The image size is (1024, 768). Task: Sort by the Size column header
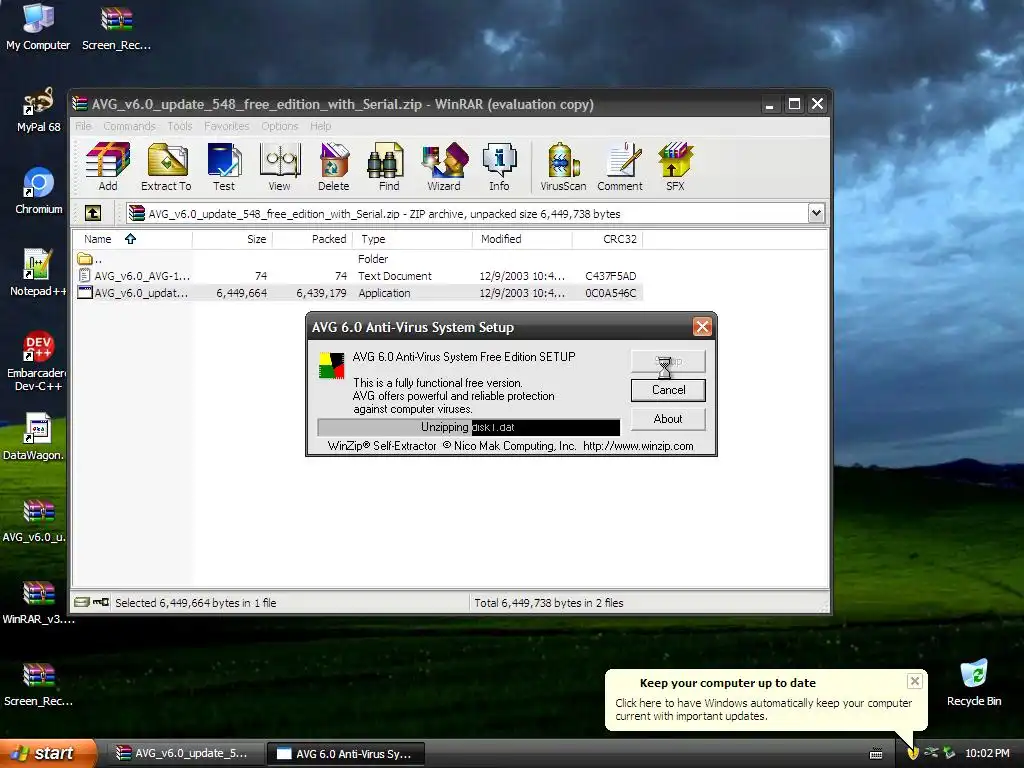click(232, 239)
